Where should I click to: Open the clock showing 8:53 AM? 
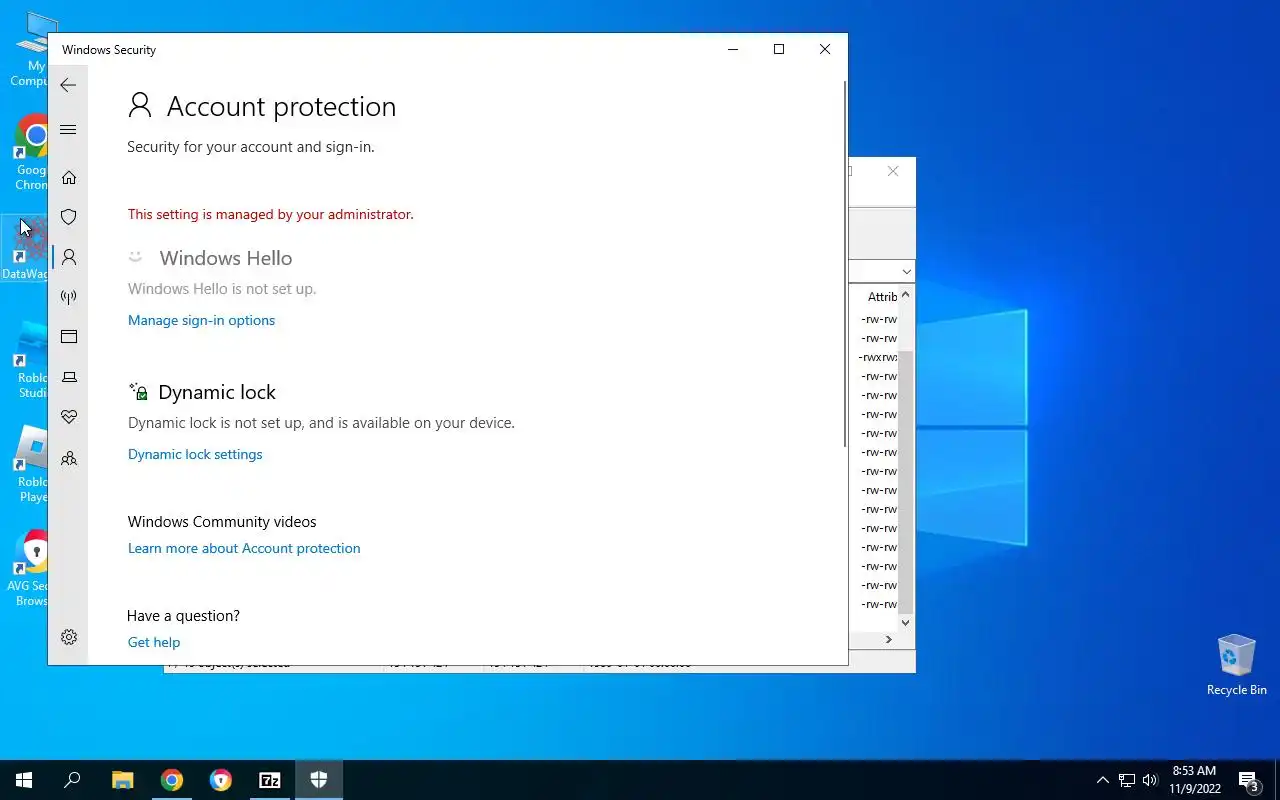(1195, 780)
